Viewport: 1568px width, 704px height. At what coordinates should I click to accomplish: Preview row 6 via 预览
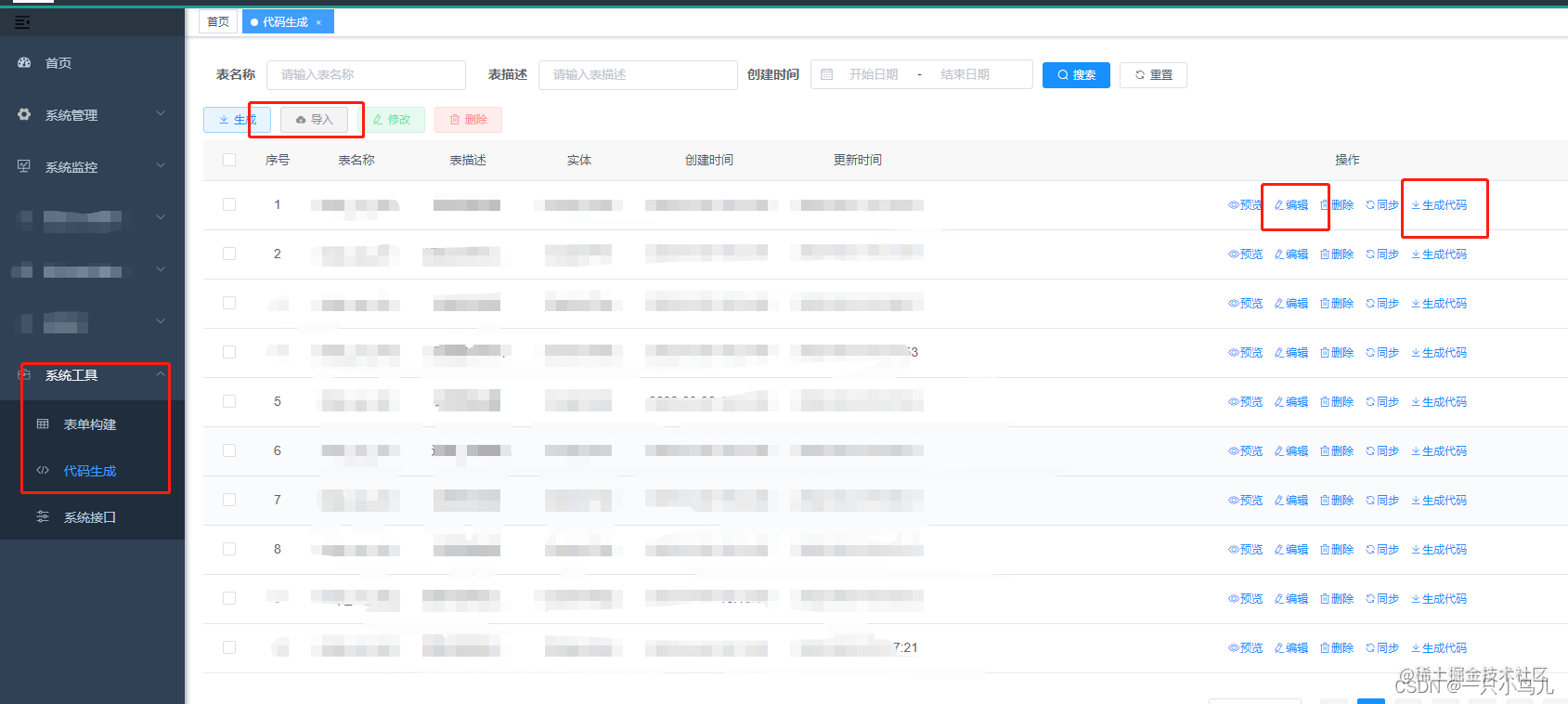[x=1245, y=451]
